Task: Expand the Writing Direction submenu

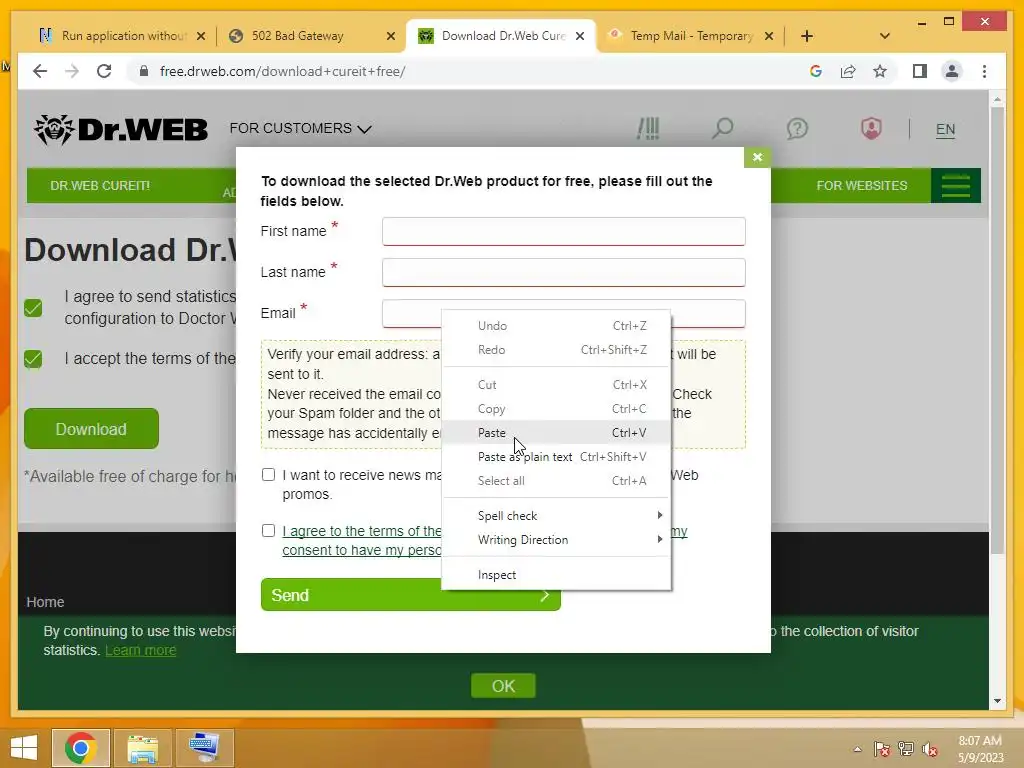Action: pyautogui.click(x=556, y=539)
